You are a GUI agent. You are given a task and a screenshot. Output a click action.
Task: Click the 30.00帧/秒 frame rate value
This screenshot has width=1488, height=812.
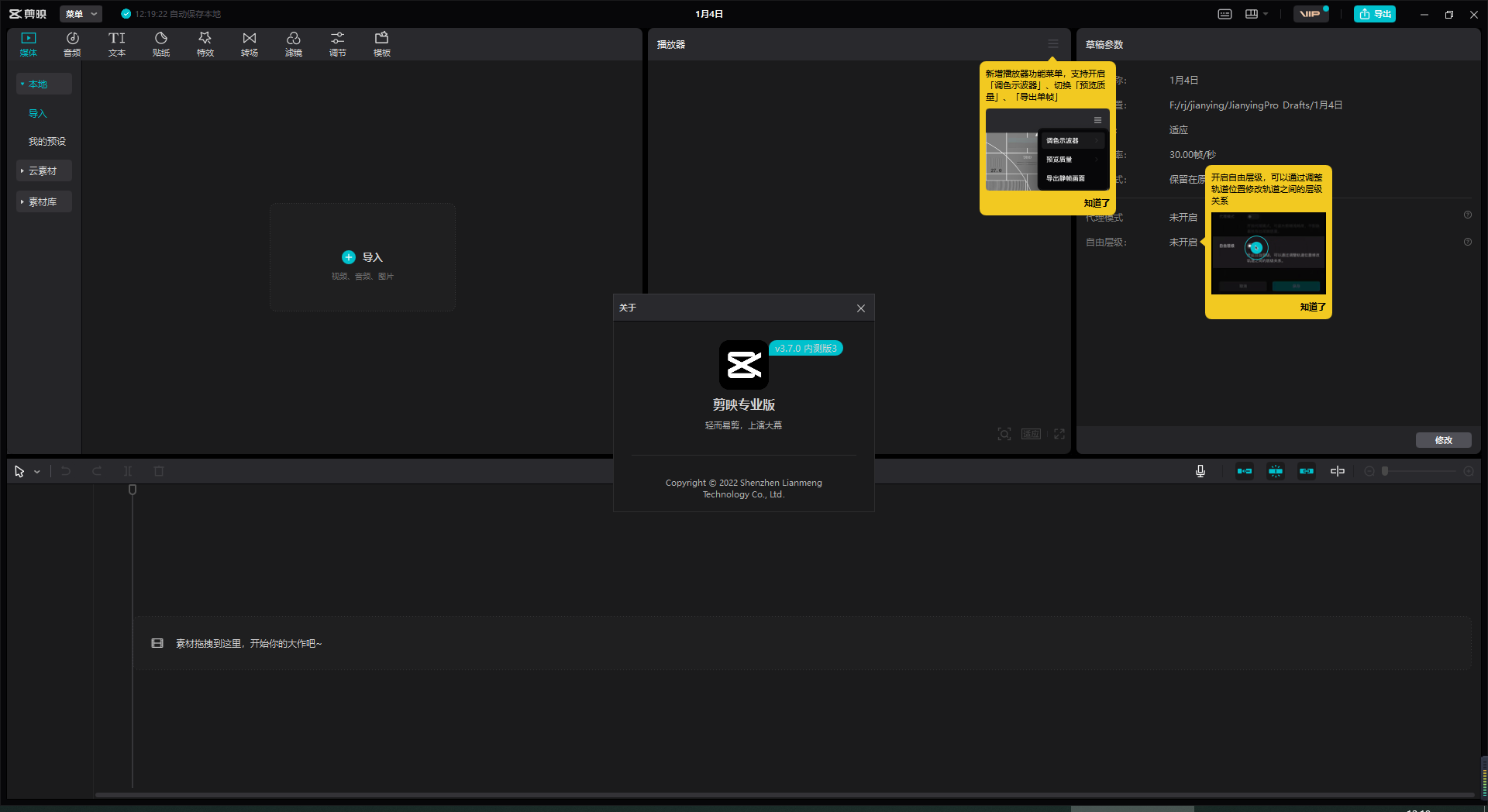click(1193, 154)
